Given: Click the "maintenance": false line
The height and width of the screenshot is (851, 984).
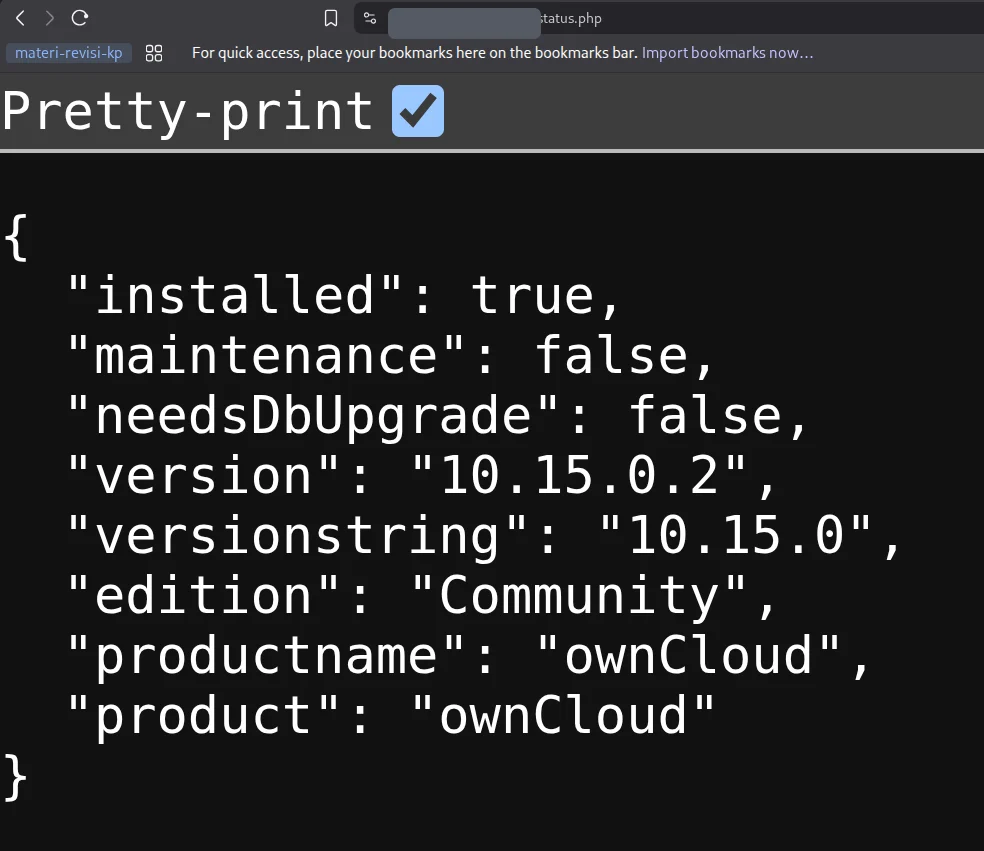Looking at the screenshot, I should click(390, 356).
